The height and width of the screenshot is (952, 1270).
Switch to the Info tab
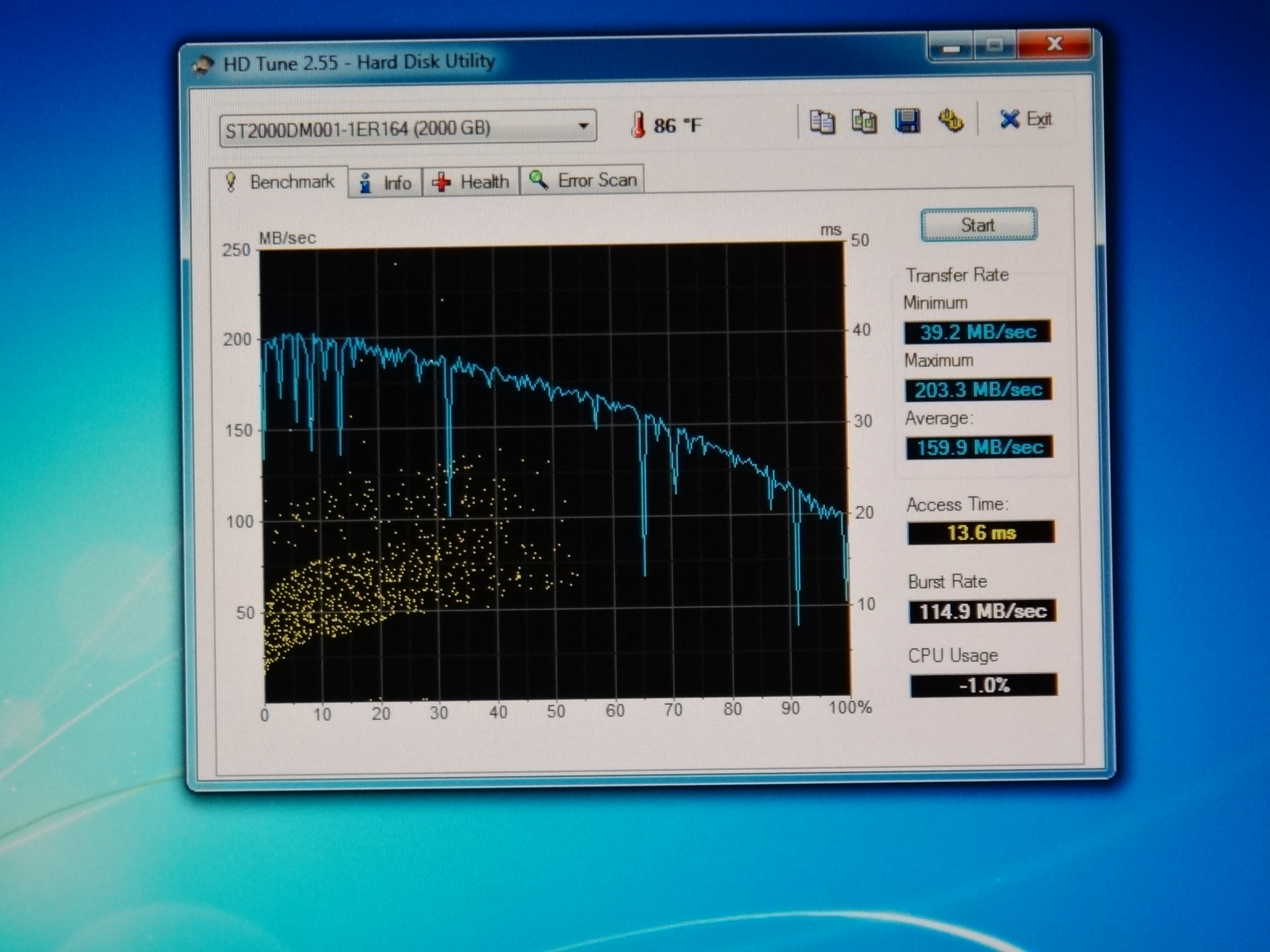[385, 183]
